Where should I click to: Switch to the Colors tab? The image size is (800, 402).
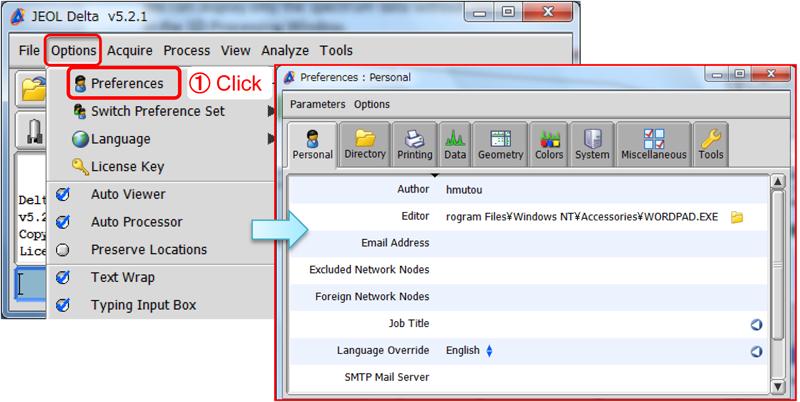point(549,145)
